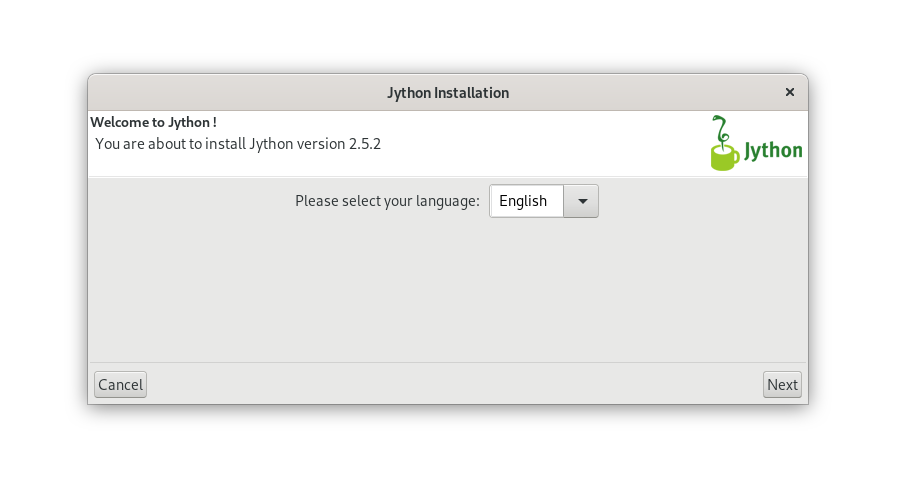Close the Jython Installation dialog with X
Viewport: 897px width, 488px height.
click(789, 92)
